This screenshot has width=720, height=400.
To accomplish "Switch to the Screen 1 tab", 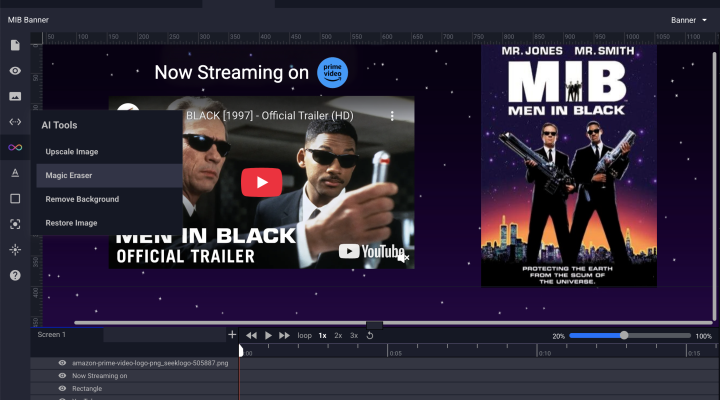I will pos(67,335).
